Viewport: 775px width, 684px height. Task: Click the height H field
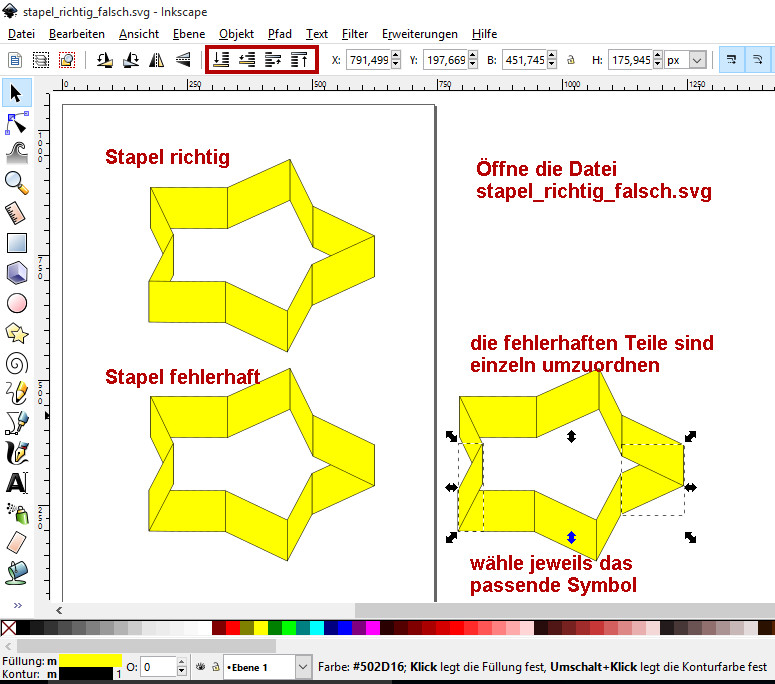(x=631, y=60)
